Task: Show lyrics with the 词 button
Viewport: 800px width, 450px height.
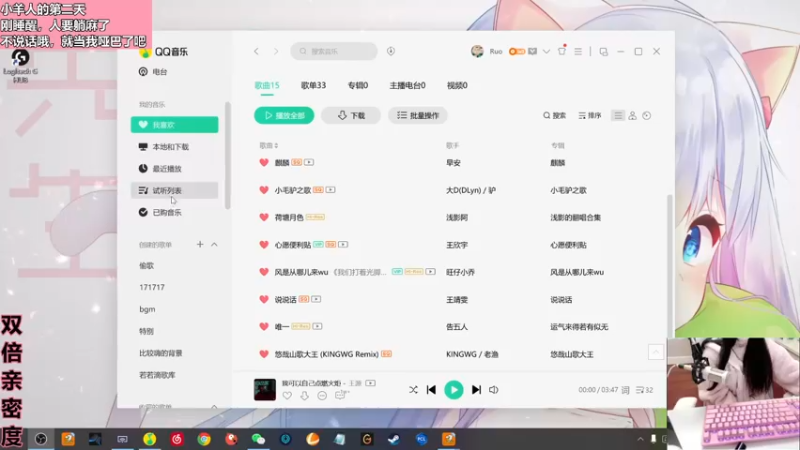Action: (x=626, y=390)
